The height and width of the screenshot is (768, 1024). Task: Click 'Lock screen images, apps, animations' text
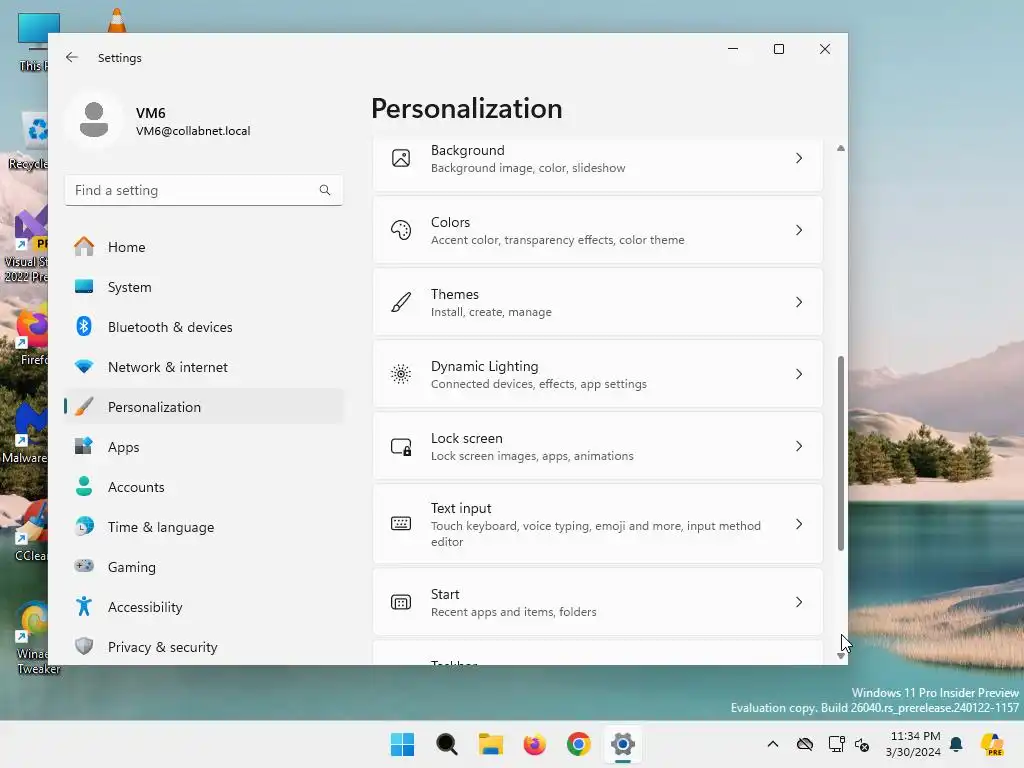(x=532, y=456)
